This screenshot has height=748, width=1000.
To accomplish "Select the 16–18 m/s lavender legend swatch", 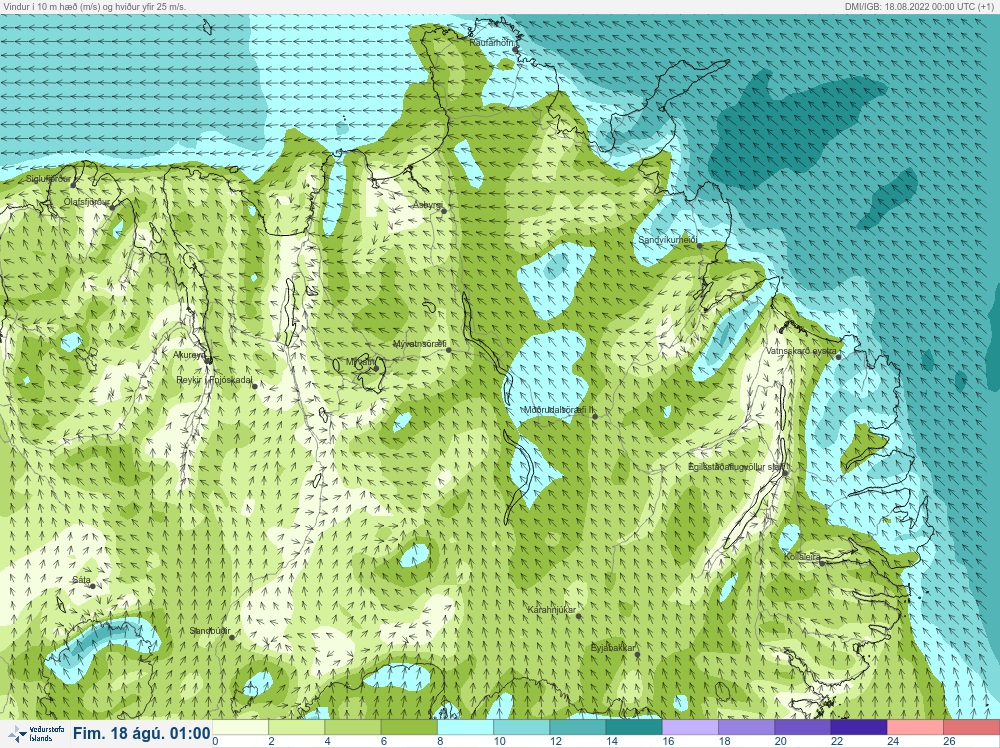I will tap(690, 727).
